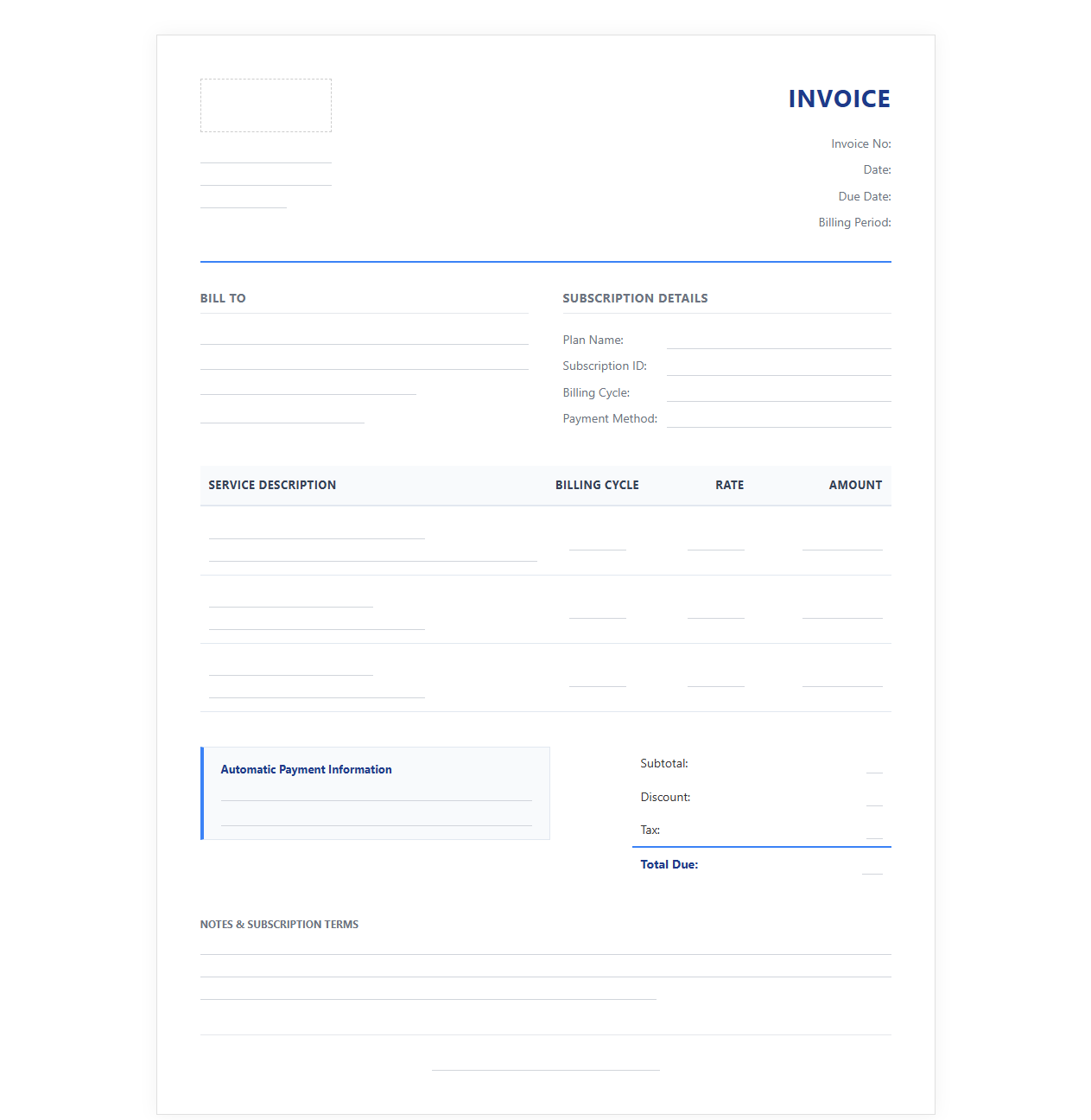This screenshot has width=1091, height=1120.
Task: Click the BILLING CYCLE column header
Action: 597,486
